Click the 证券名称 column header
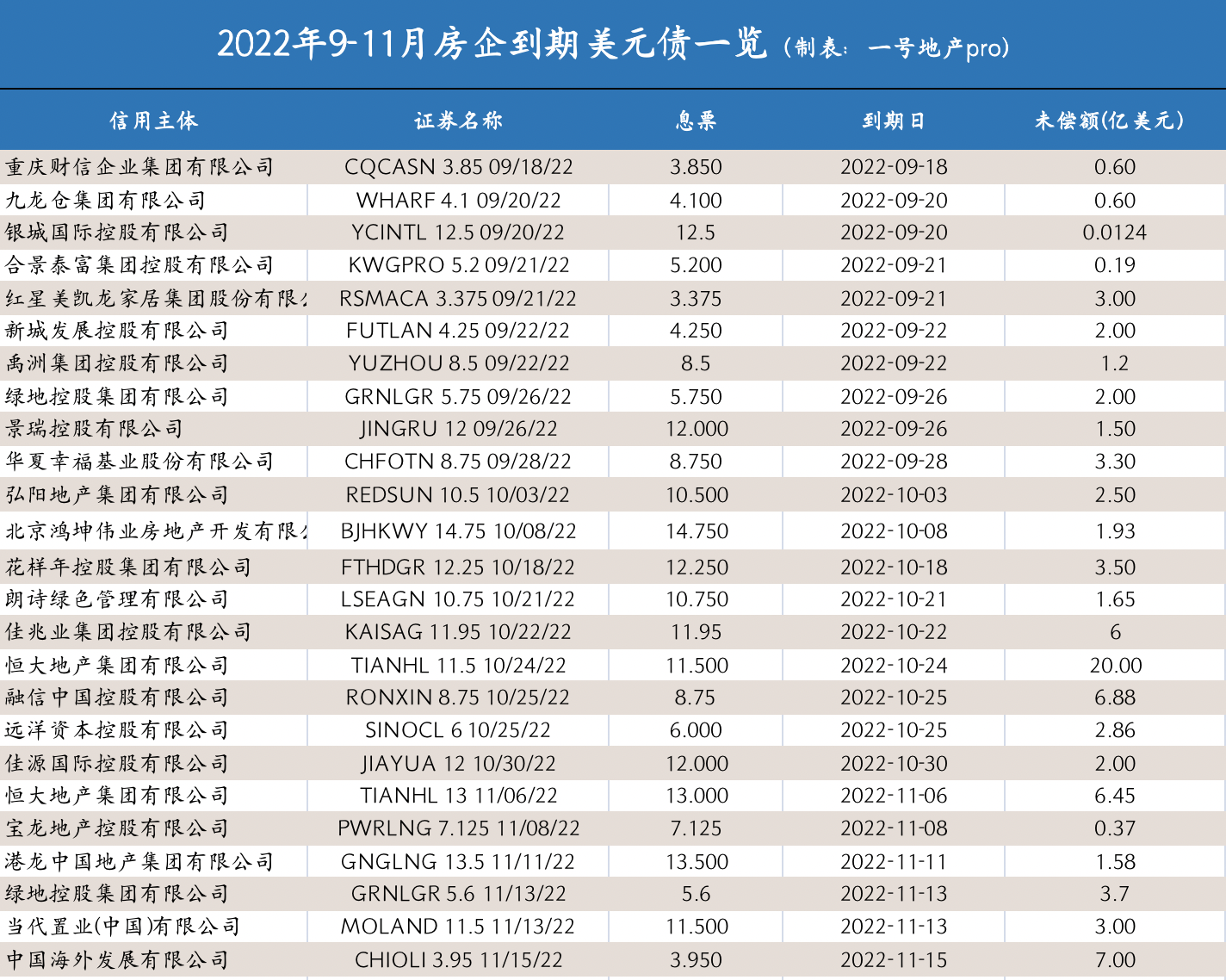The width and height of the screenshot is (1226, 980). click(458, 121)
